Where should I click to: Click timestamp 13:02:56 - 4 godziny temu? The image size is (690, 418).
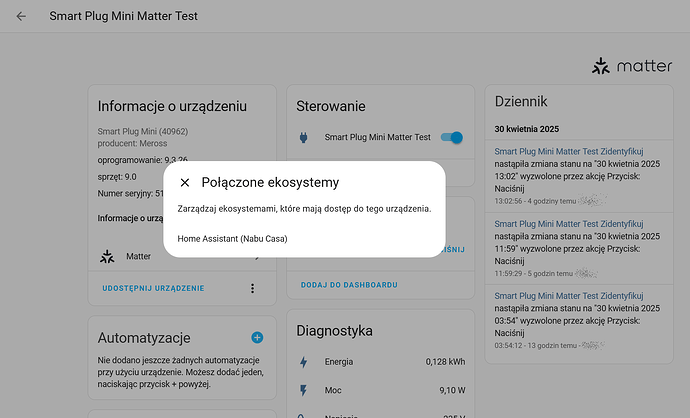click(535, 201)
